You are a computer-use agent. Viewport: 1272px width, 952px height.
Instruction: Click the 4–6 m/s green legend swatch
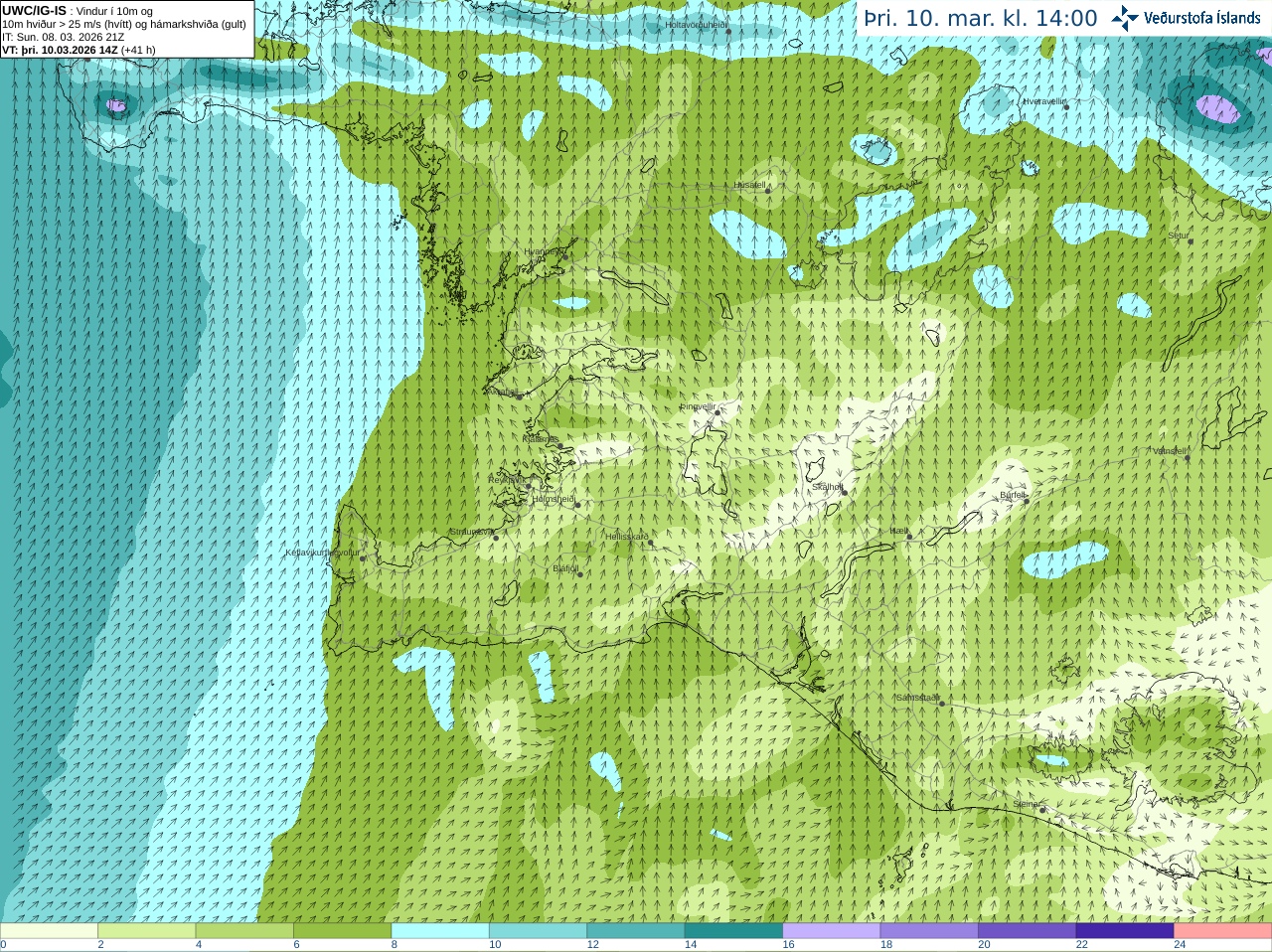tap(244, 931)
